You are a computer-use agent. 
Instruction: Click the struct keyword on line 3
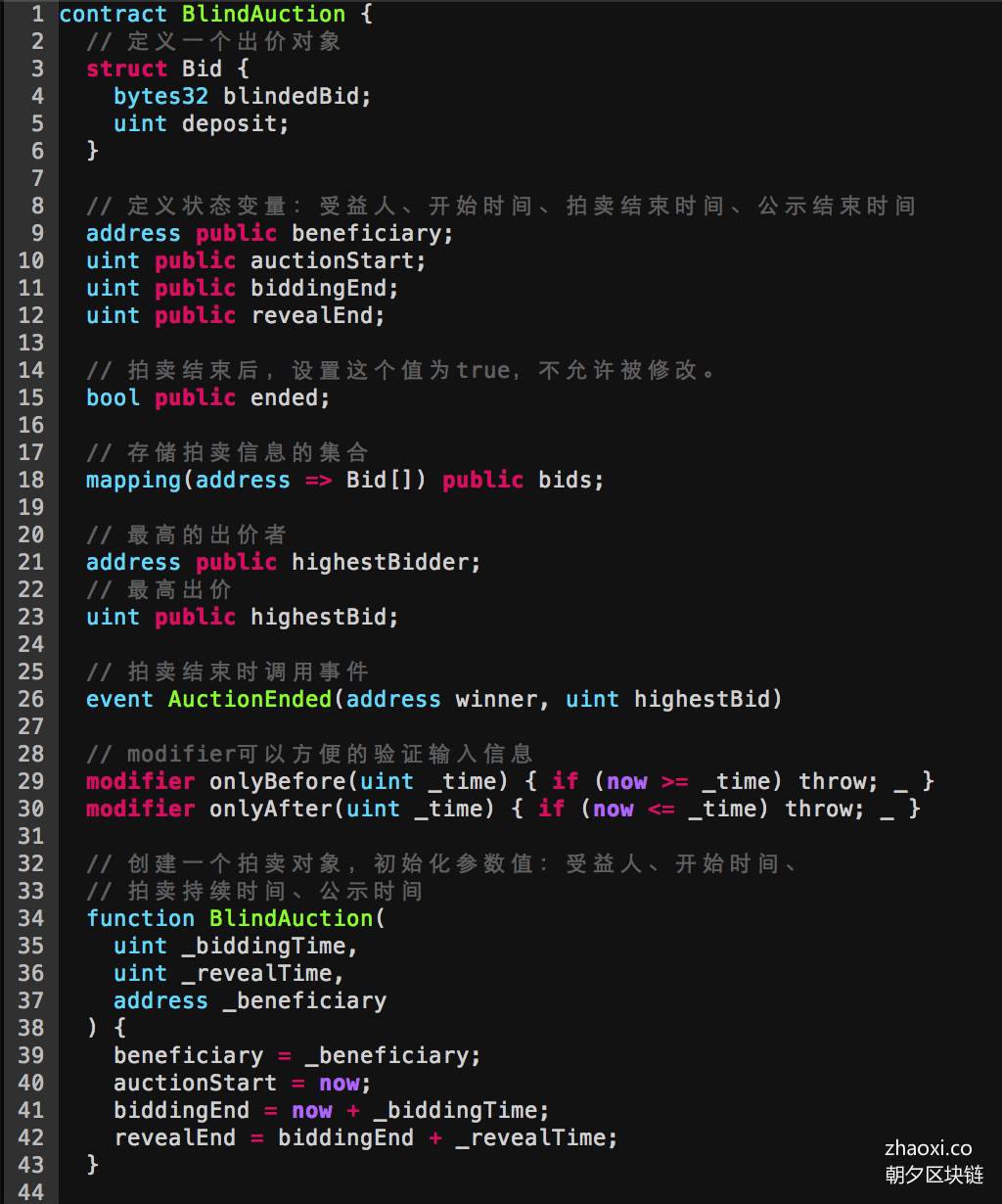click(127, 69)
